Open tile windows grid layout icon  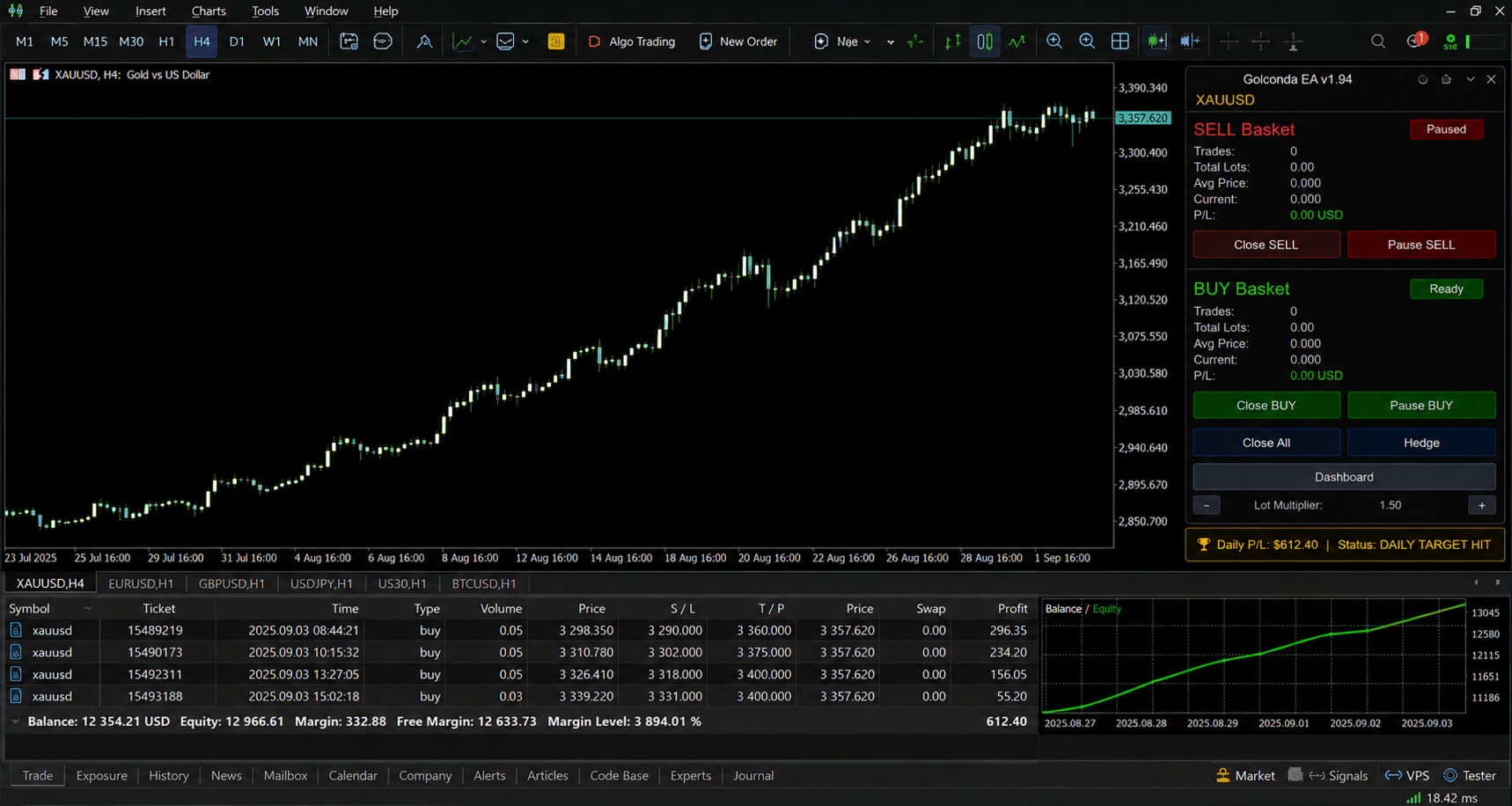(x=1119, y=41)
